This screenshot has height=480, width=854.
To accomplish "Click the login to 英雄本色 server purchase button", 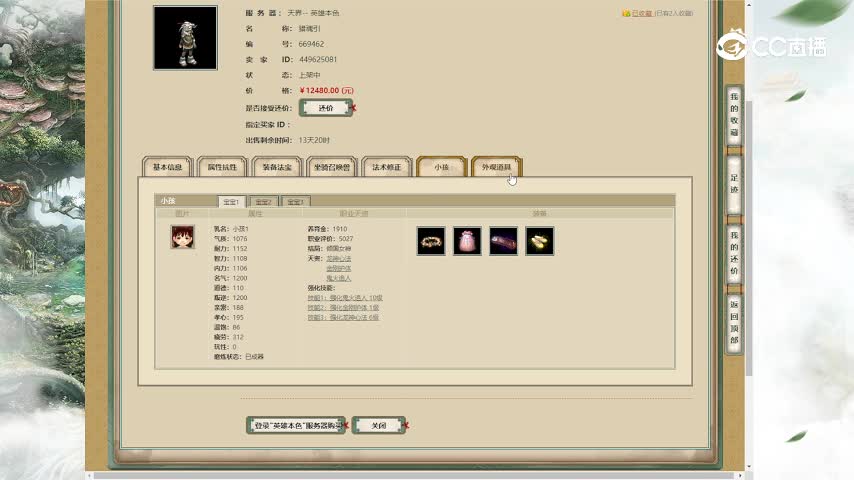I will tap(296, 426).
